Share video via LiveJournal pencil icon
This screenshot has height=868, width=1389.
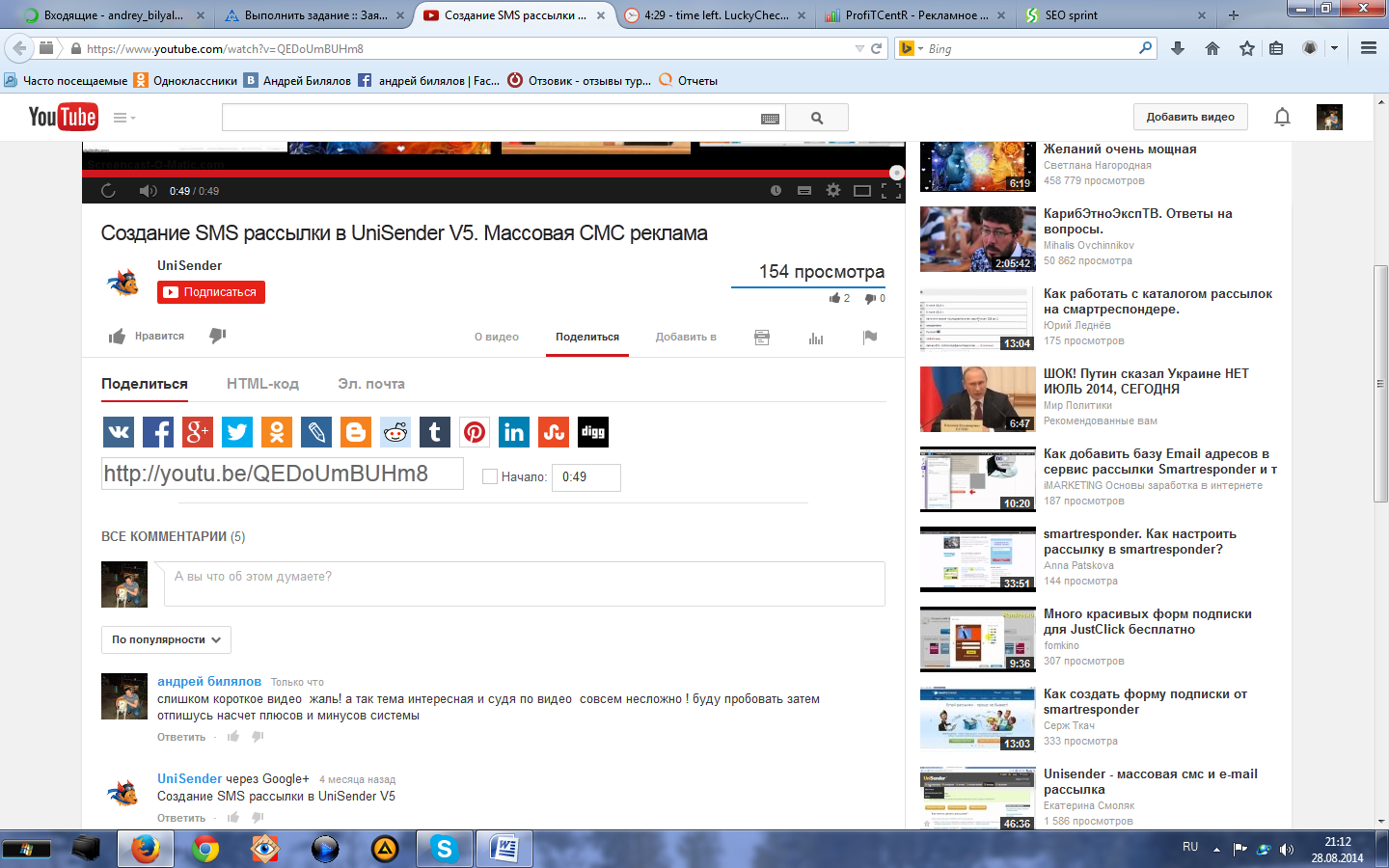tap(316, 432)
